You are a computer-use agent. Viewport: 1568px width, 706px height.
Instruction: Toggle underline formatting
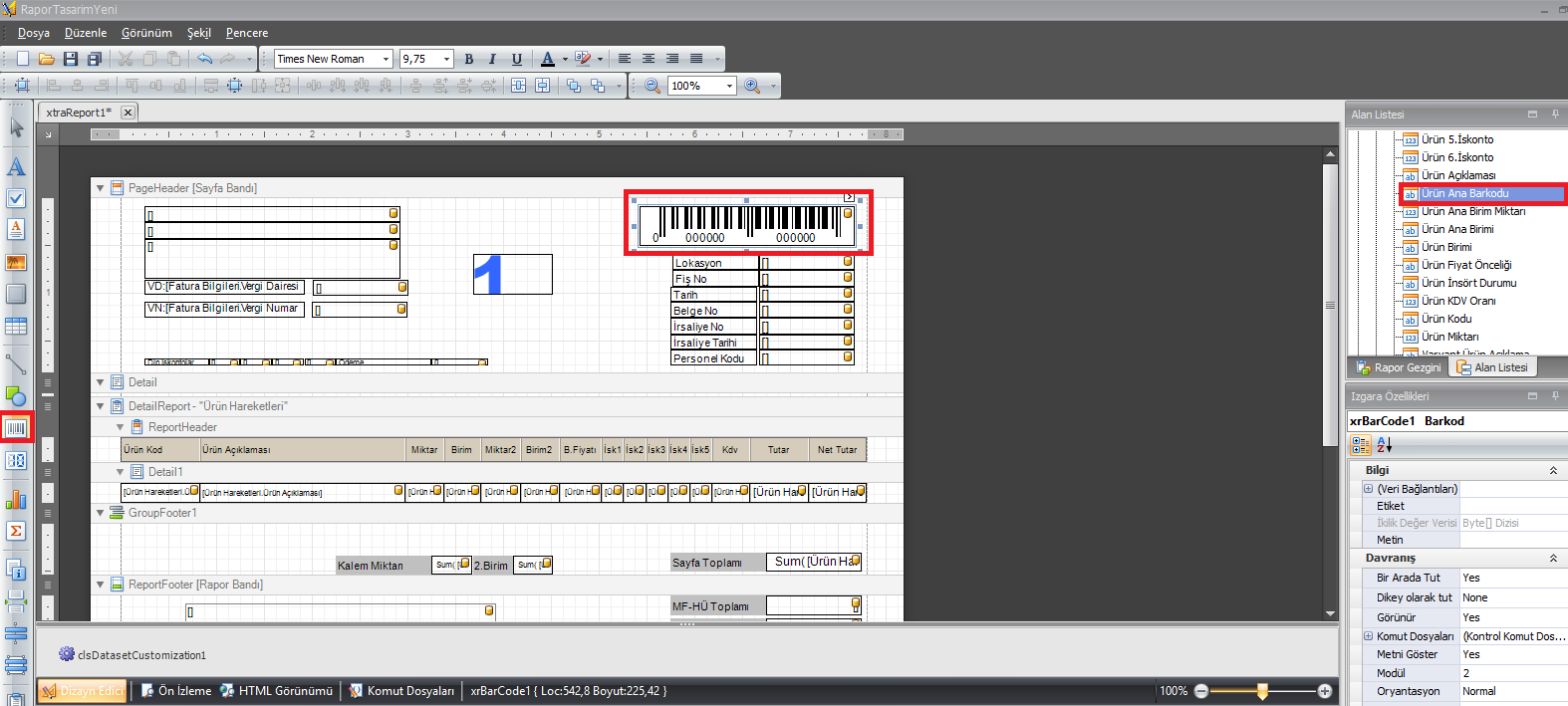coord(516,59)
